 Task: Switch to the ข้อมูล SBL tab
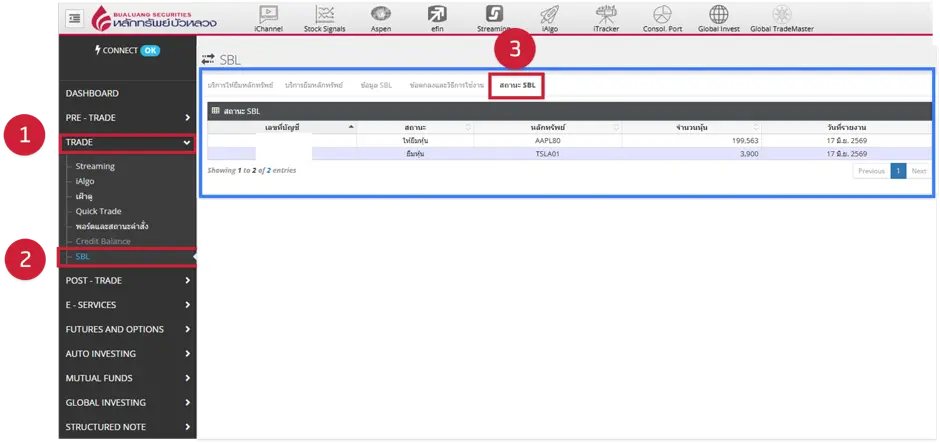tap(376, 85)
